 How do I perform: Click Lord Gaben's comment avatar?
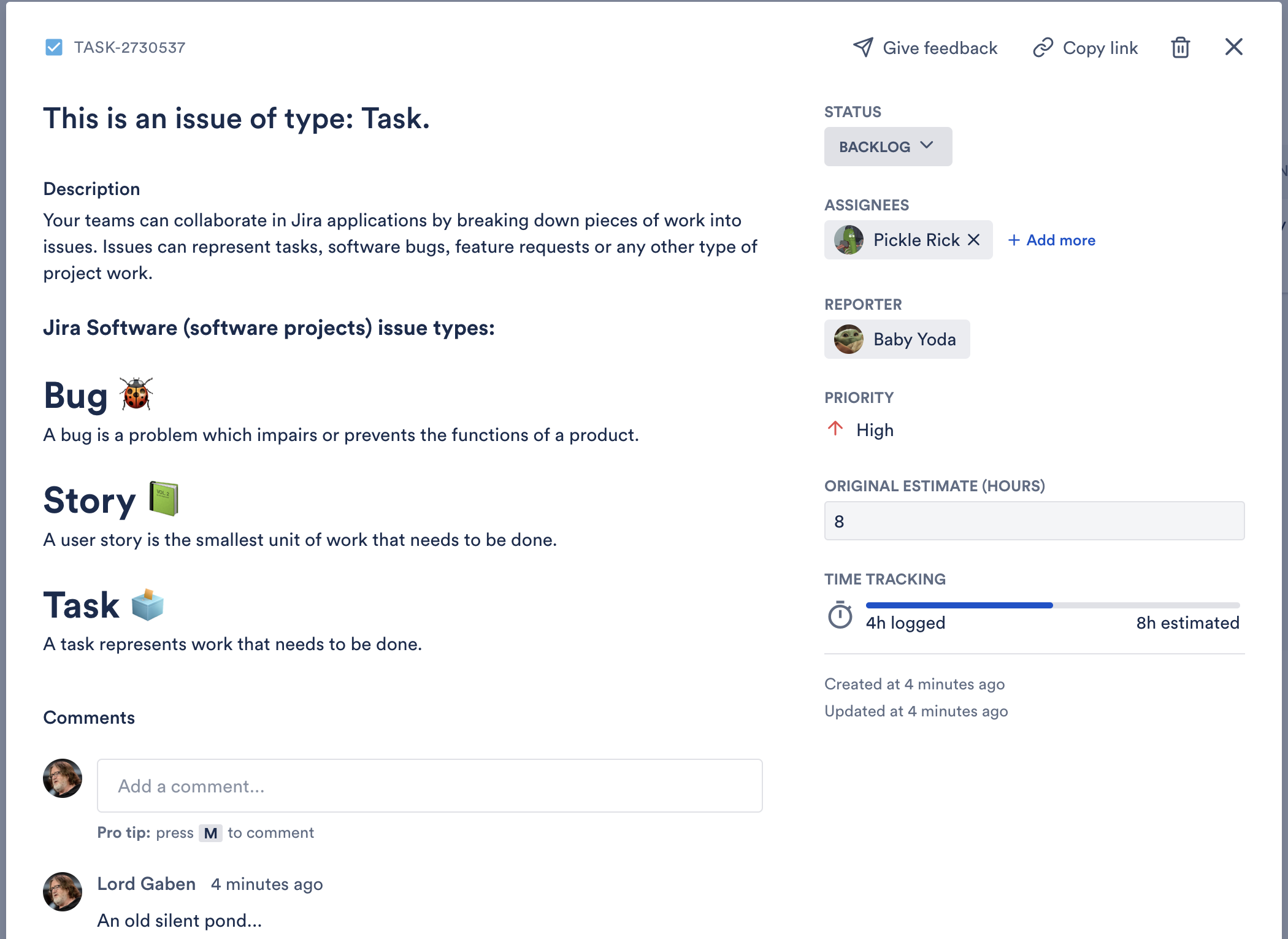[63, 891]
